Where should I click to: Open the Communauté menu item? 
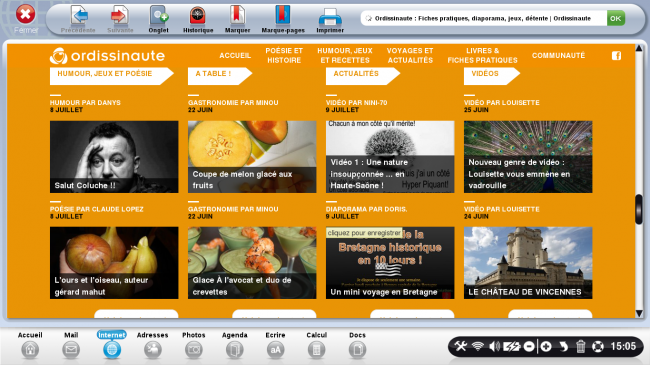558,56
